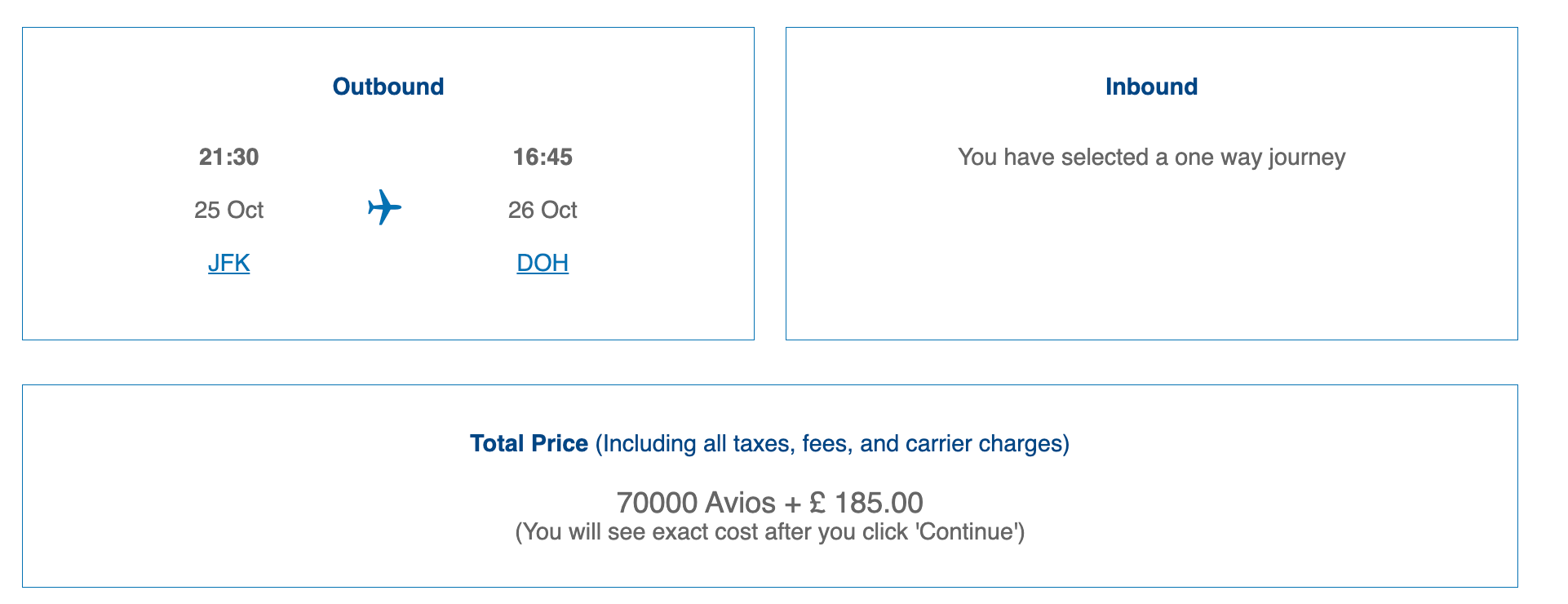Click the airplane icon between flight times
This screenshot has height=604, width=1568.
[384, 207]
